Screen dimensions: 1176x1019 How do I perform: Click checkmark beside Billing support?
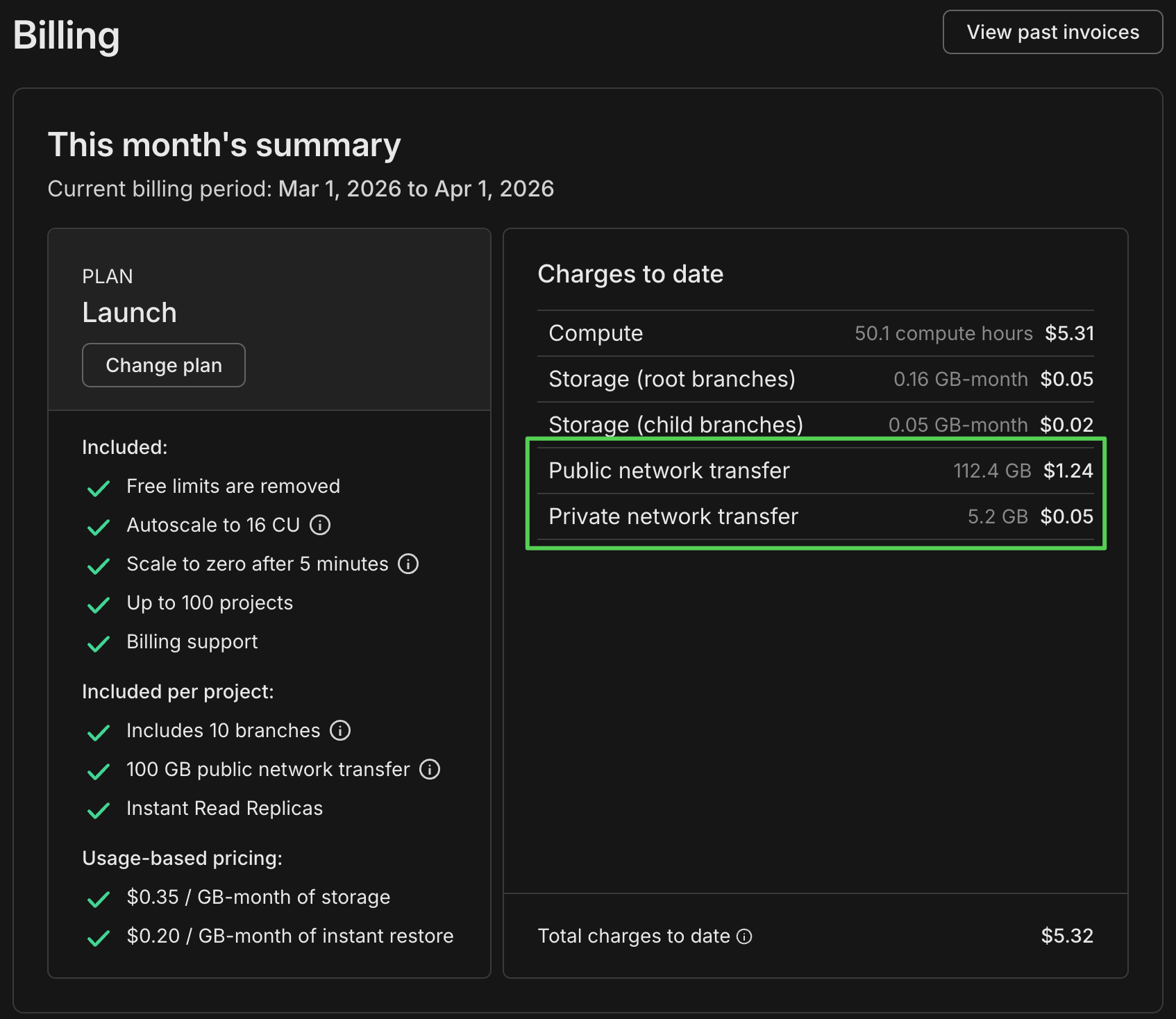tap(99, 643)
